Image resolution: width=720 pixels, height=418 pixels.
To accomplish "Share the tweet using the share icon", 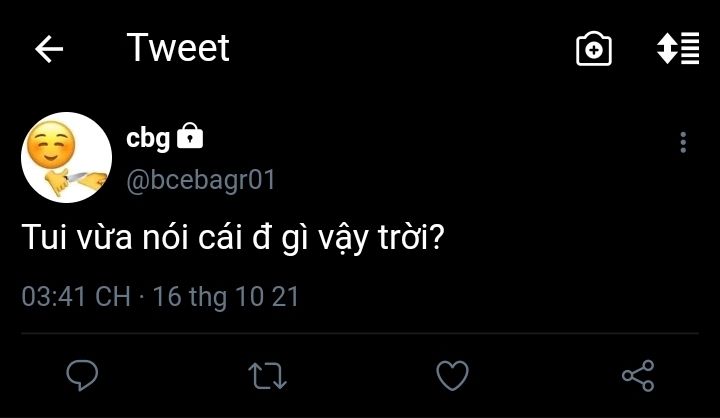I will point(637,375).
